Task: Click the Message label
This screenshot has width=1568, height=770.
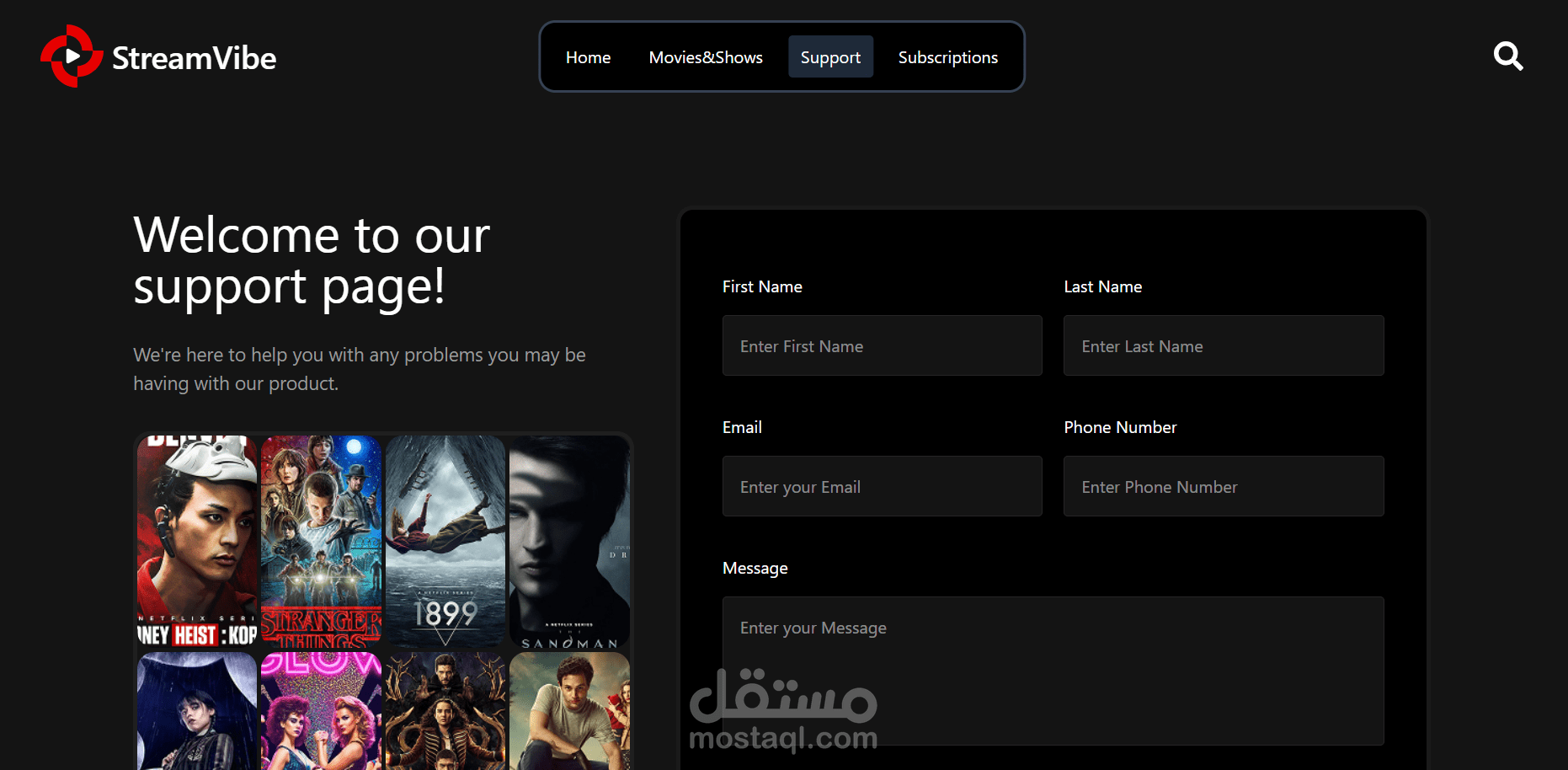Action: point(755,568)
